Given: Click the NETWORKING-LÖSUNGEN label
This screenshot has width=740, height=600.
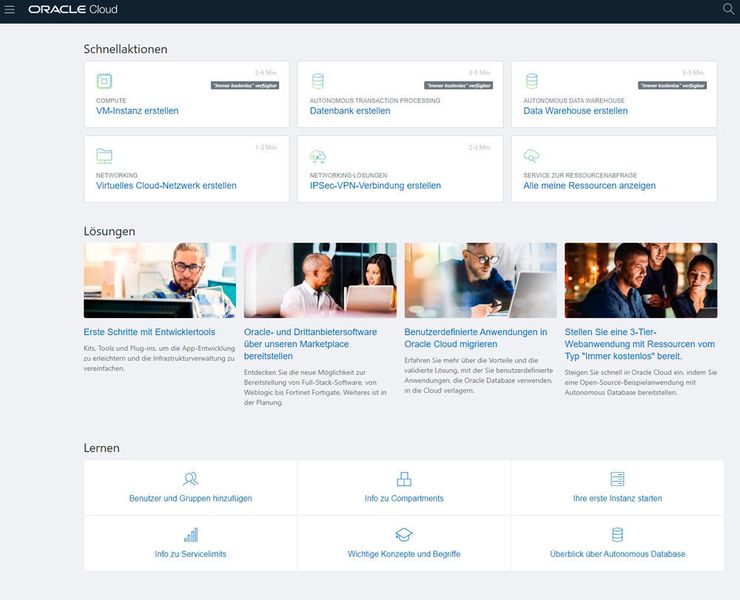Looking at the screenshot, I should [348, 175].
